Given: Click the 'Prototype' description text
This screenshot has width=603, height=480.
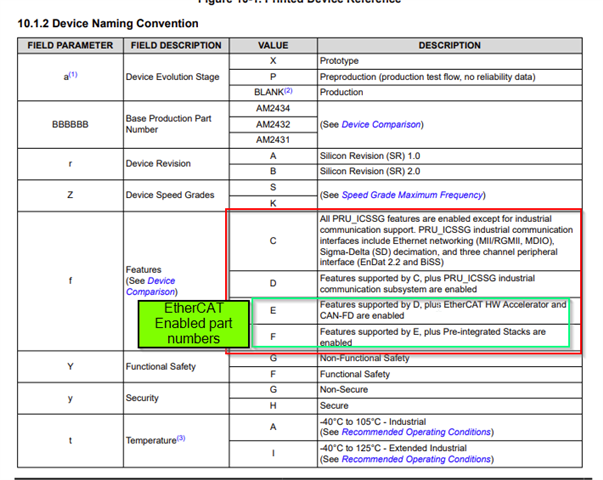Looking at the screenshot, I should click(339, 61).
